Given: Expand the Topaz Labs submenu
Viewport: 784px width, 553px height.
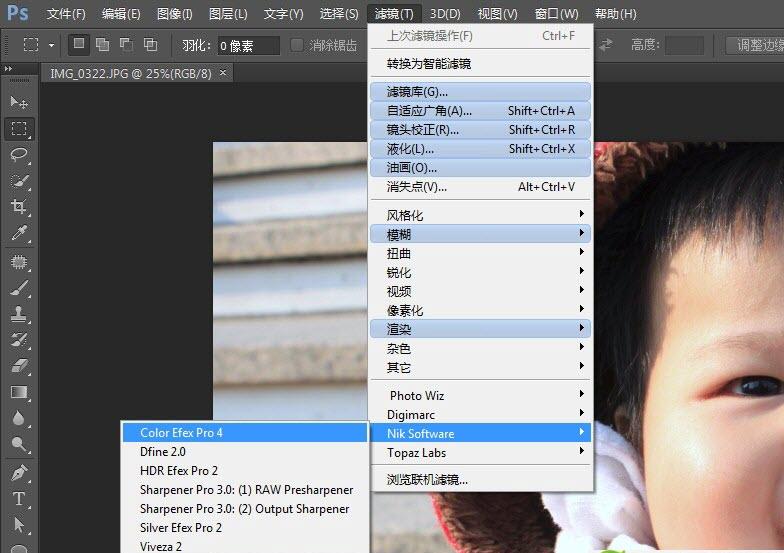Looking at the screenshot, I should (x=480, y=452).
